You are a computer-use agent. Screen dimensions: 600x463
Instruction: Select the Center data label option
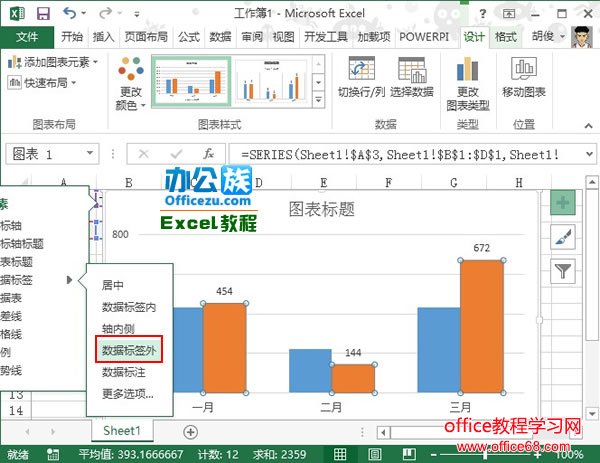click(x=112, y=285)
